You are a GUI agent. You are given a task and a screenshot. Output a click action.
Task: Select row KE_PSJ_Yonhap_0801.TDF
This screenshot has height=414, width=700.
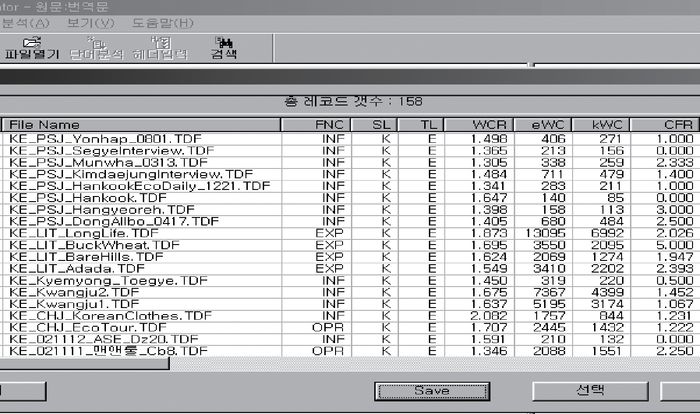point(350,139)
